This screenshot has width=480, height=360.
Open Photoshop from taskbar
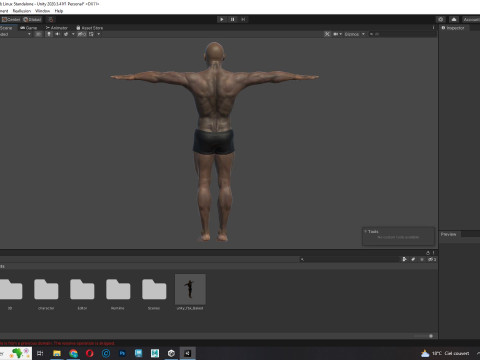122,353
